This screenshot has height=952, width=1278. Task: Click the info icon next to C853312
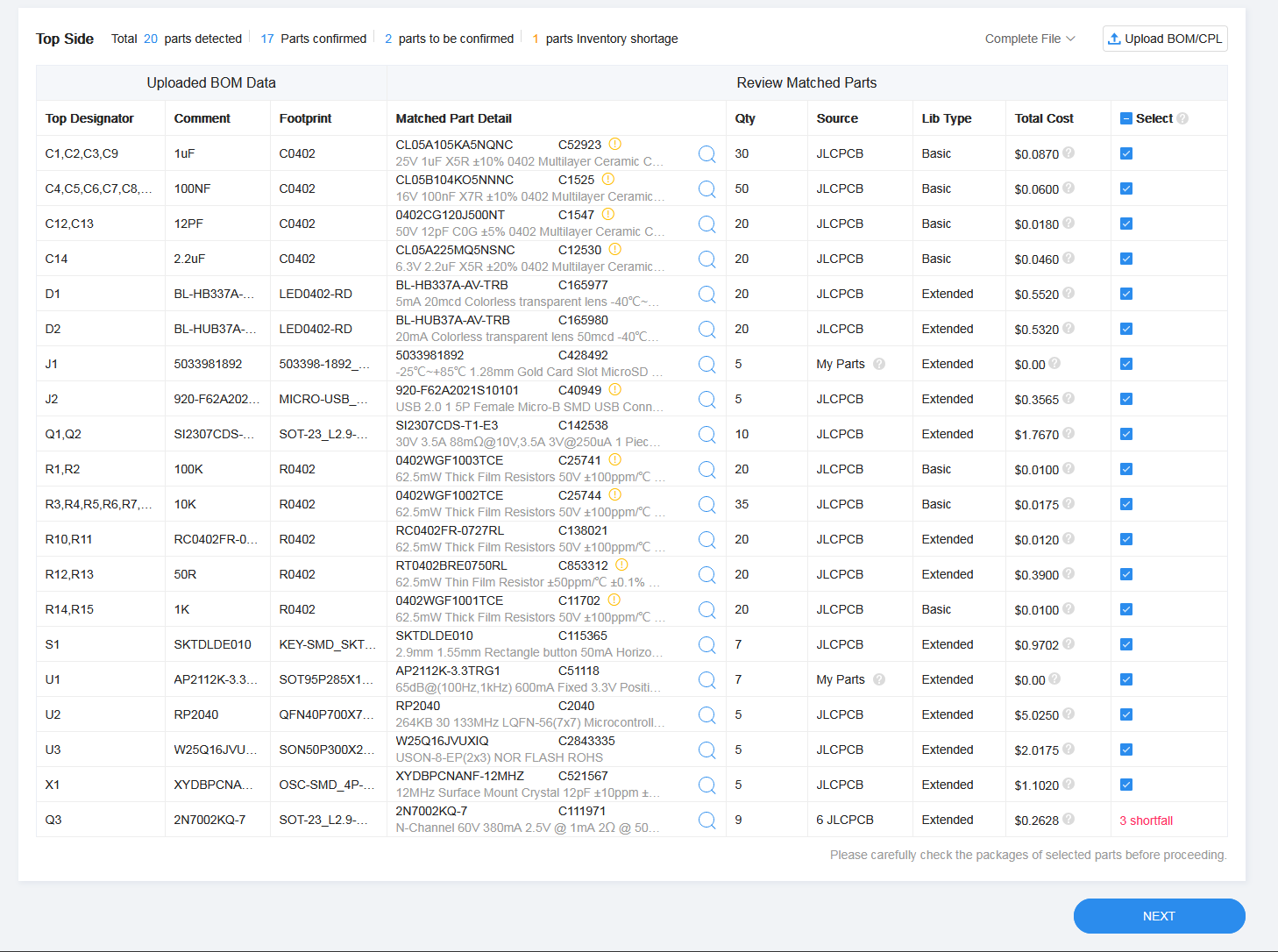[621, 565]
